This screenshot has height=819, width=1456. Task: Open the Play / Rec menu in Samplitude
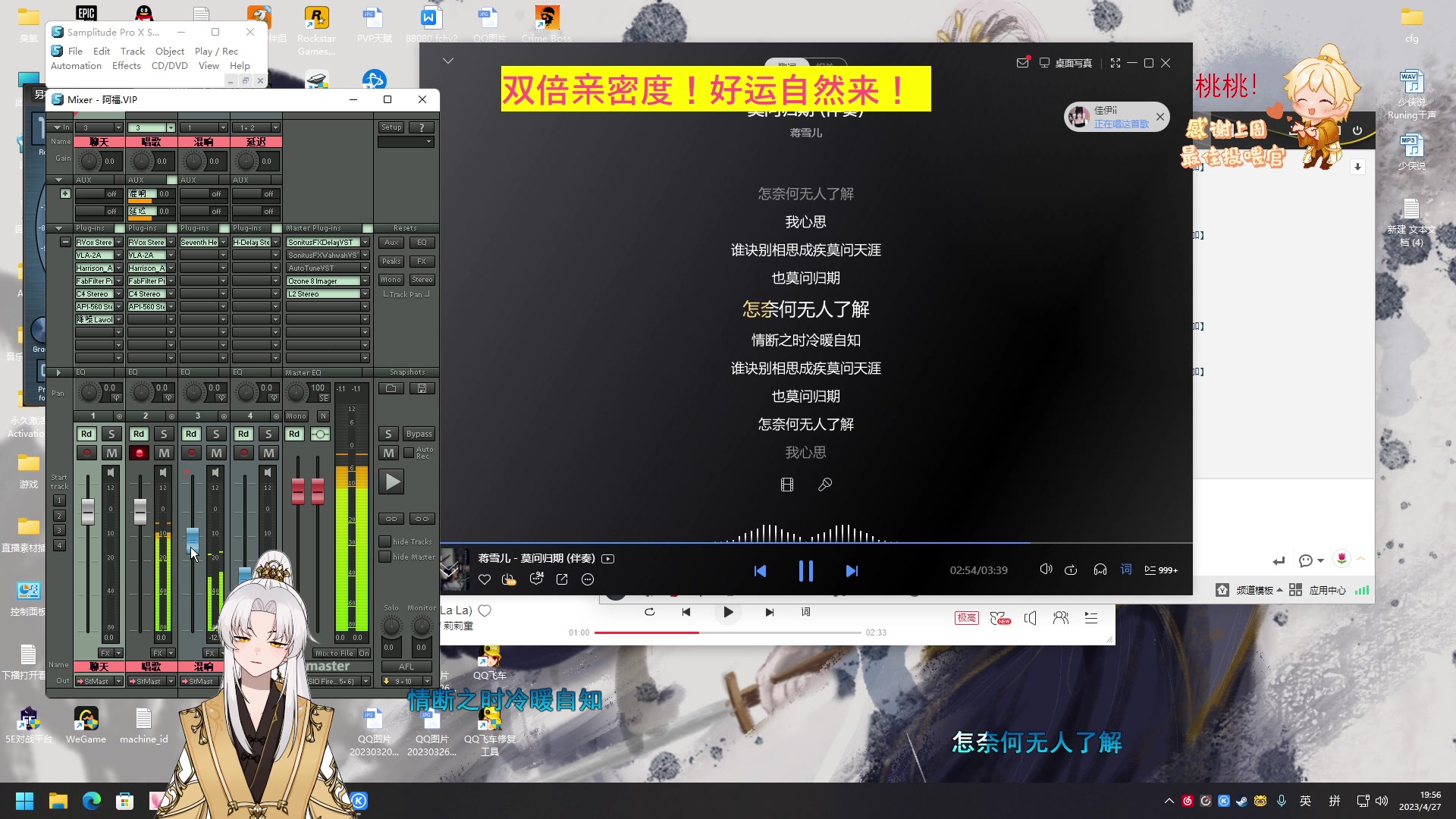tap(216, 52)
